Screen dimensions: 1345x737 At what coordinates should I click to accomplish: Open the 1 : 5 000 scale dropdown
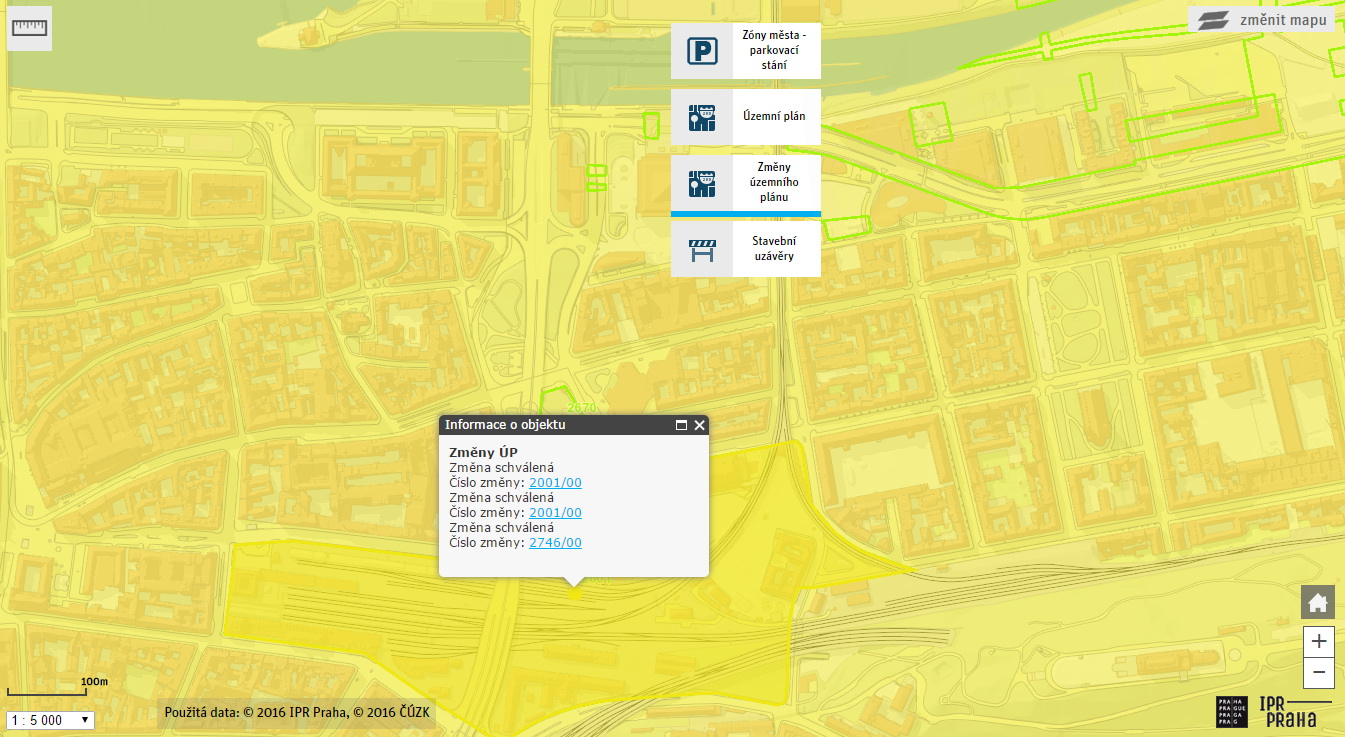50,720
